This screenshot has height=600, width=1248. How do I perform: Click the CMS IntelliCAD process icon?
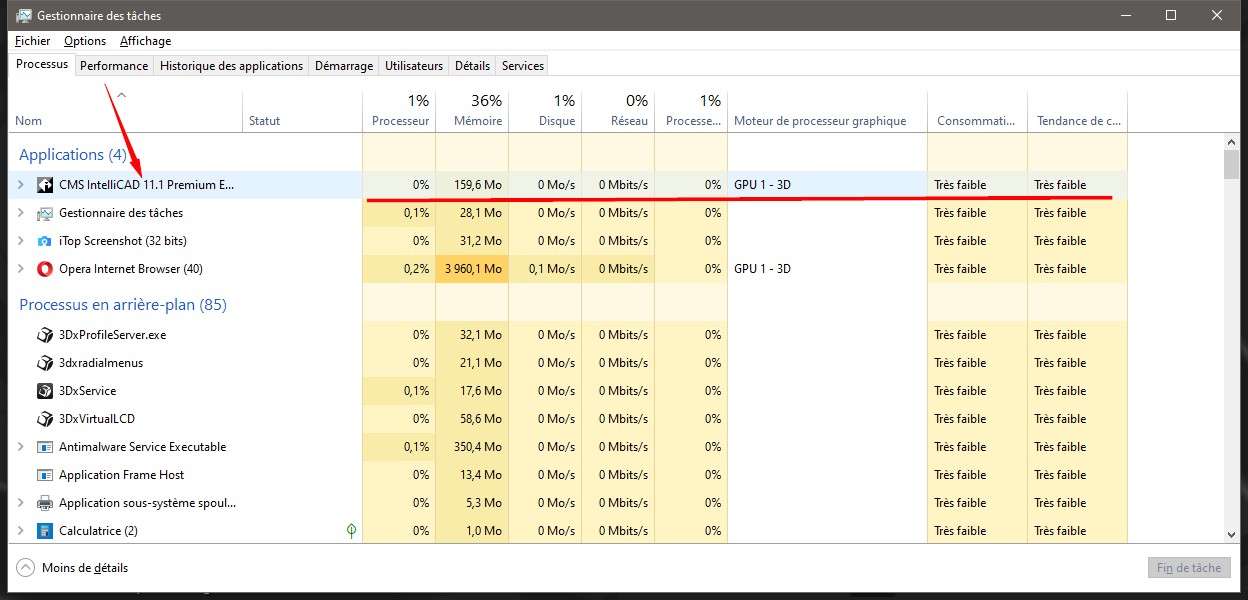pyautogui.click(x=45, y=185)
